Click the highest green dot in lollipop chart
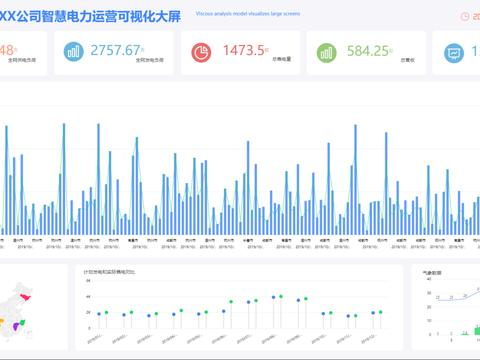Screen dimensions: 480x360 (281, 296)
